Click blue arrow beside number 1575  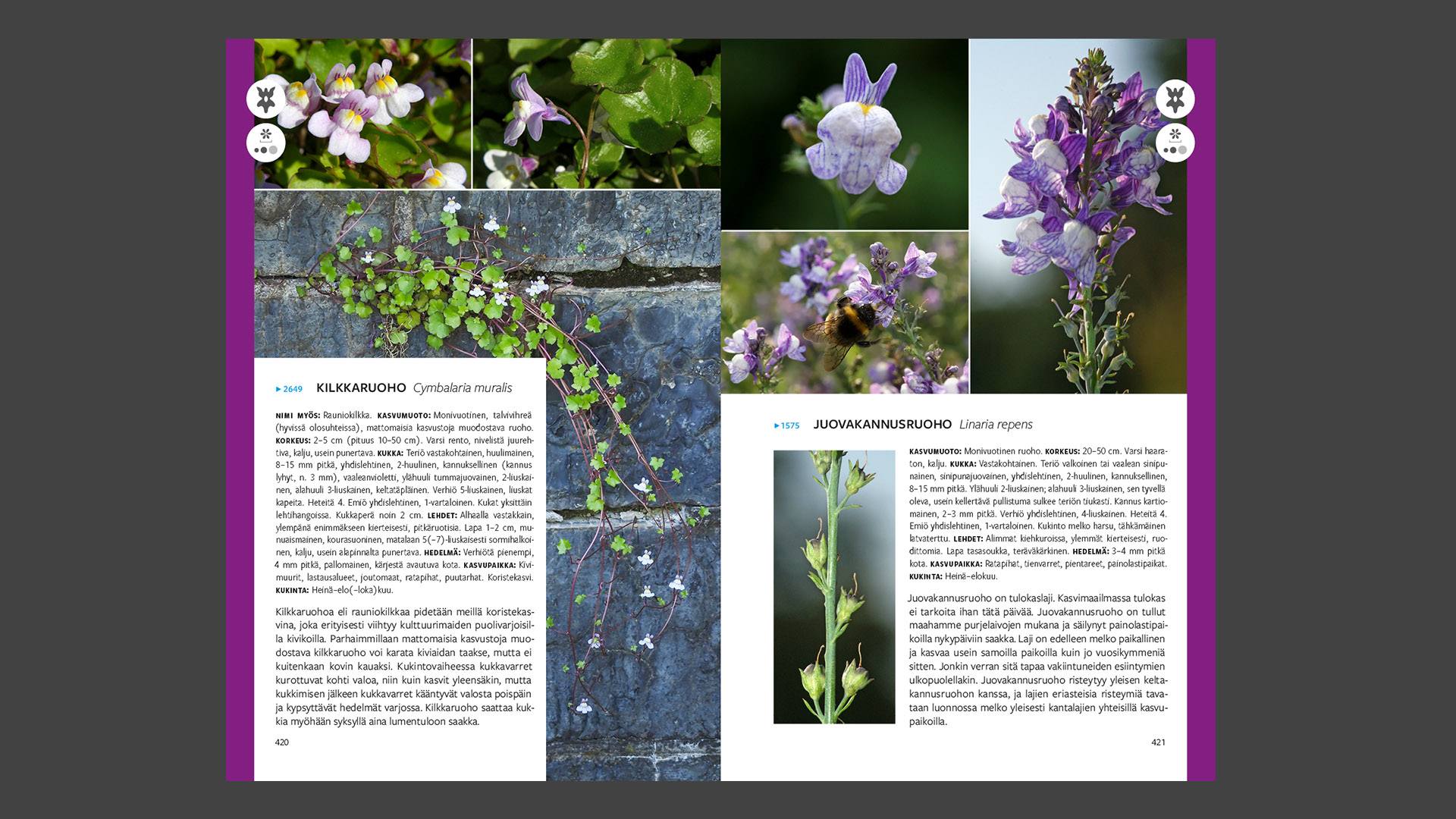coord(777,425)
